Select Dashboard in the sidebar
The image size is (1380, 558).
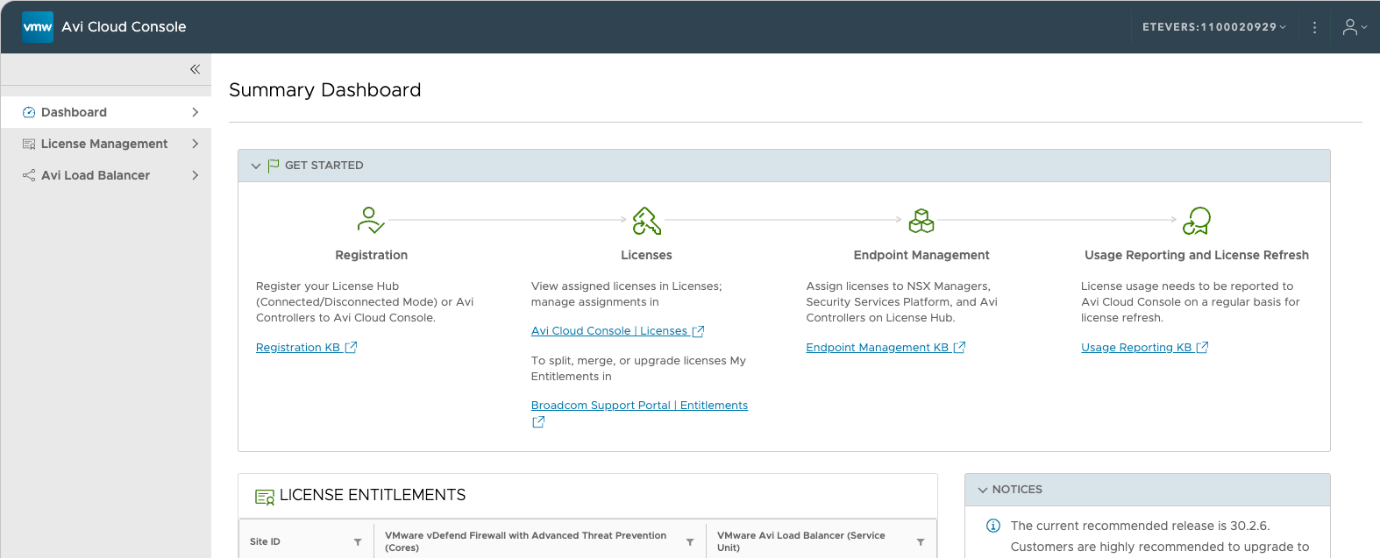(x=106, y=112)
